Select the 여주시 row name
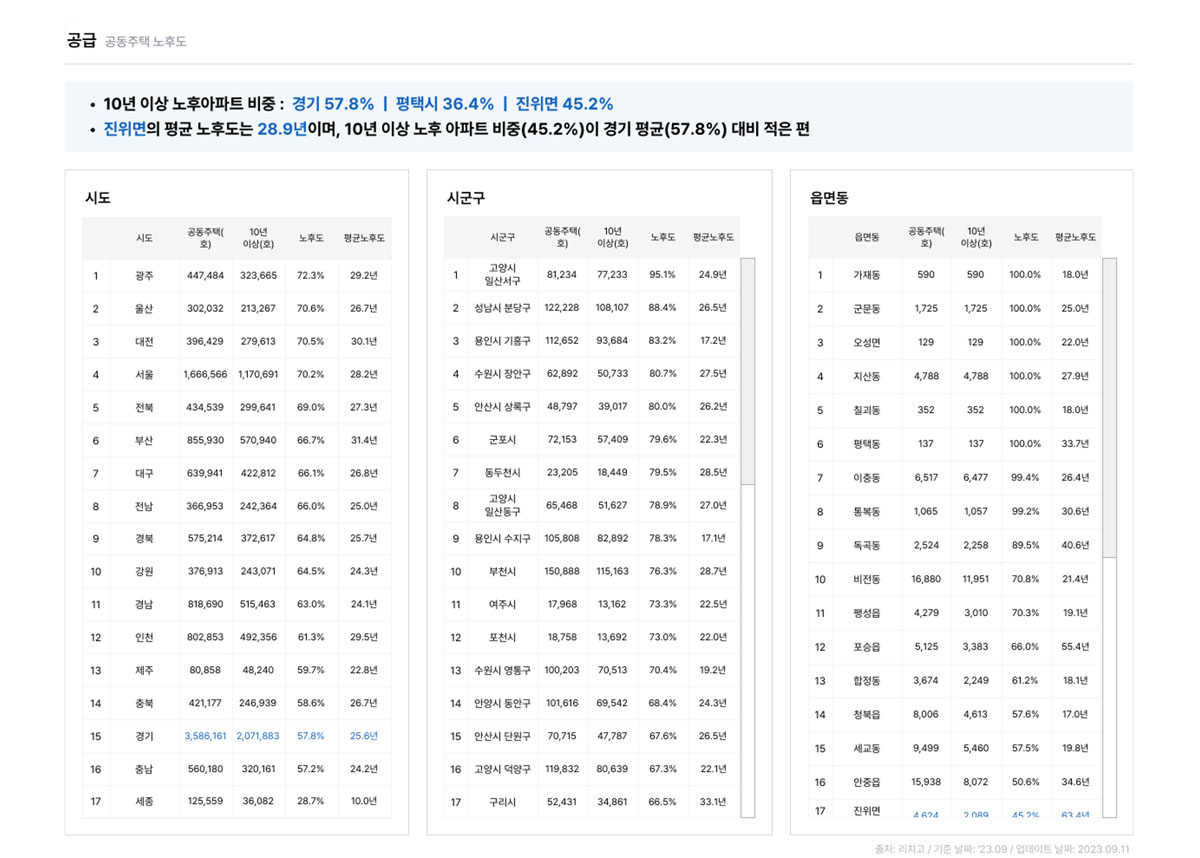The width and height of the screenshot is (1200, 858). (x=503, y=604)
